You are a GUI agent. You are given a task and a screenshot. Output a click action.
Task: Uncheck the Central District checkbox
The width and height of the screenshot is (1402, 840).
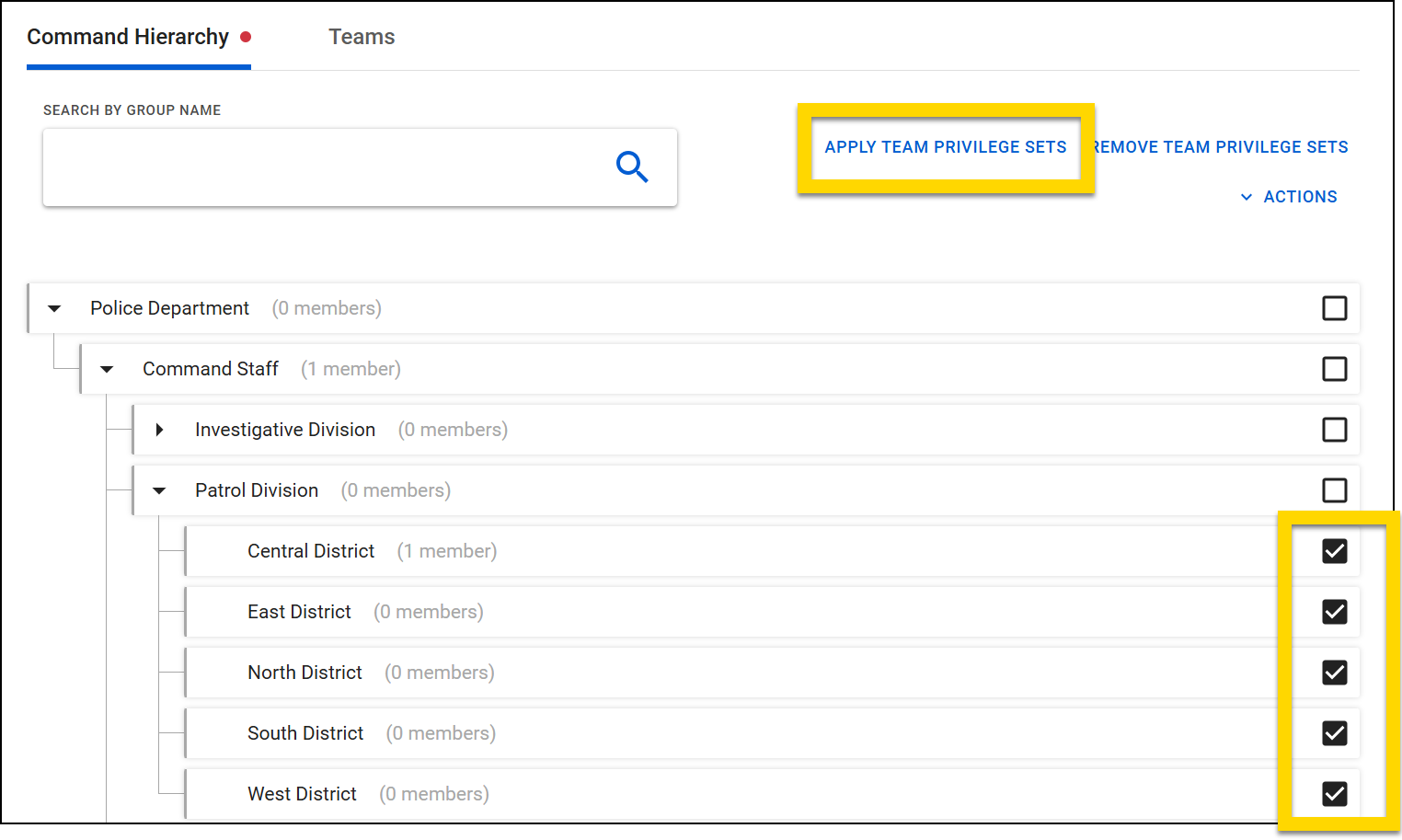[x=1335, y=551]
